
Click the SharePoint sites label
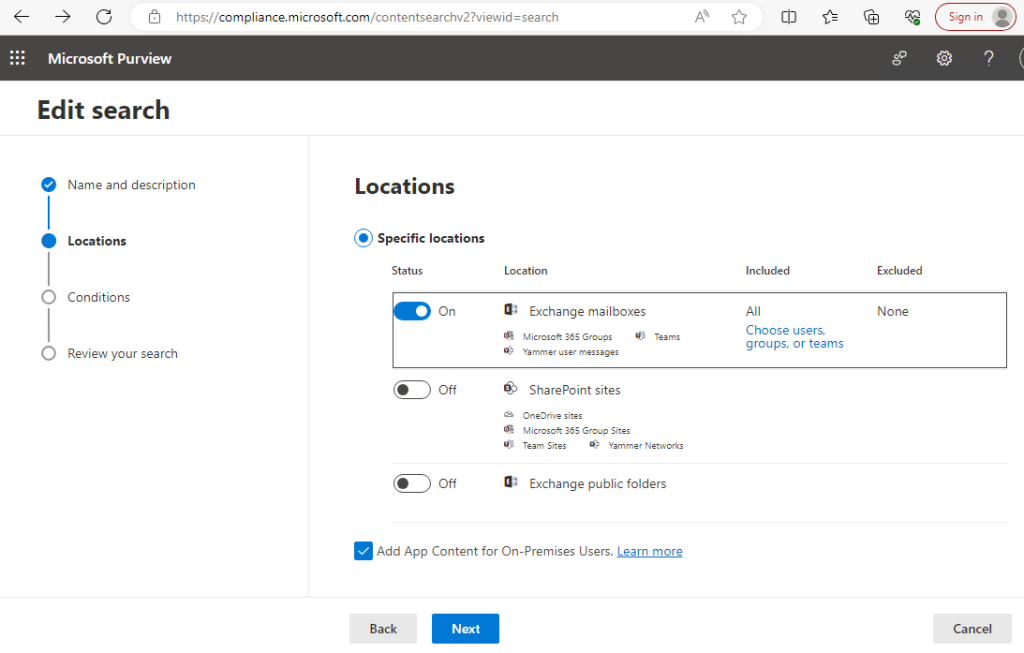click(575, 390)
